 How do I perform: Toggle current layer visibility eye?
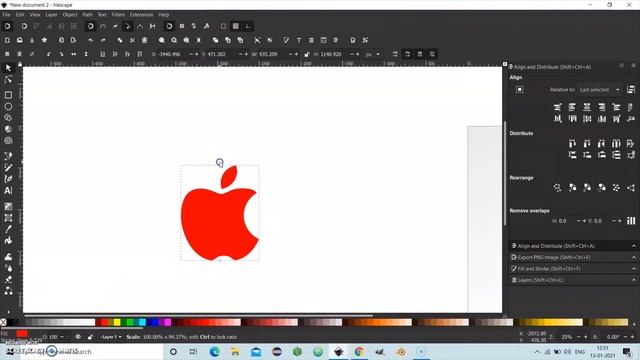point(78,337)
